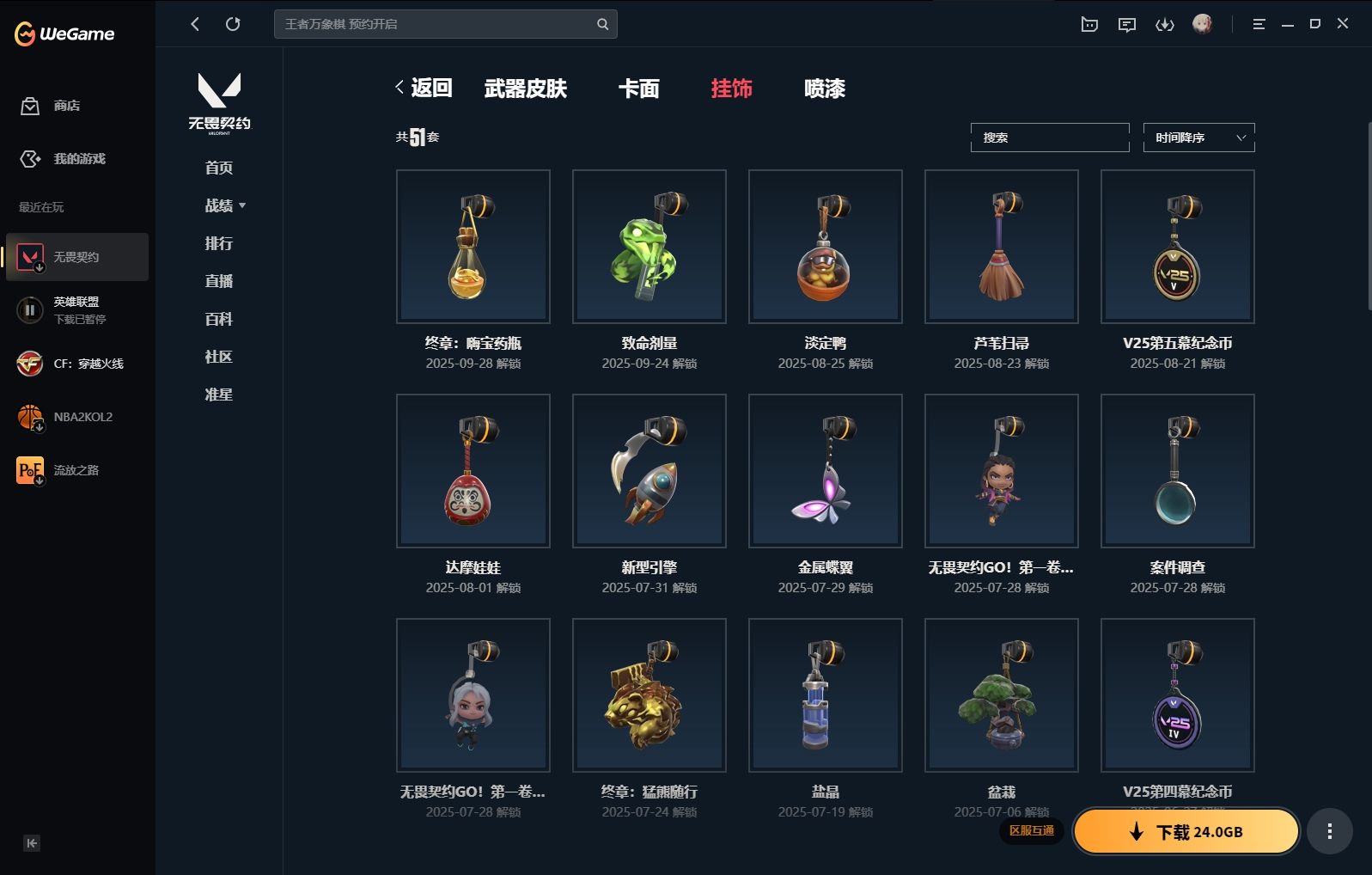Image resolution: width=1372 pixels, height=875 pixels.
Task: Open the 商店 store icon
Action: [x=30, y=106]
